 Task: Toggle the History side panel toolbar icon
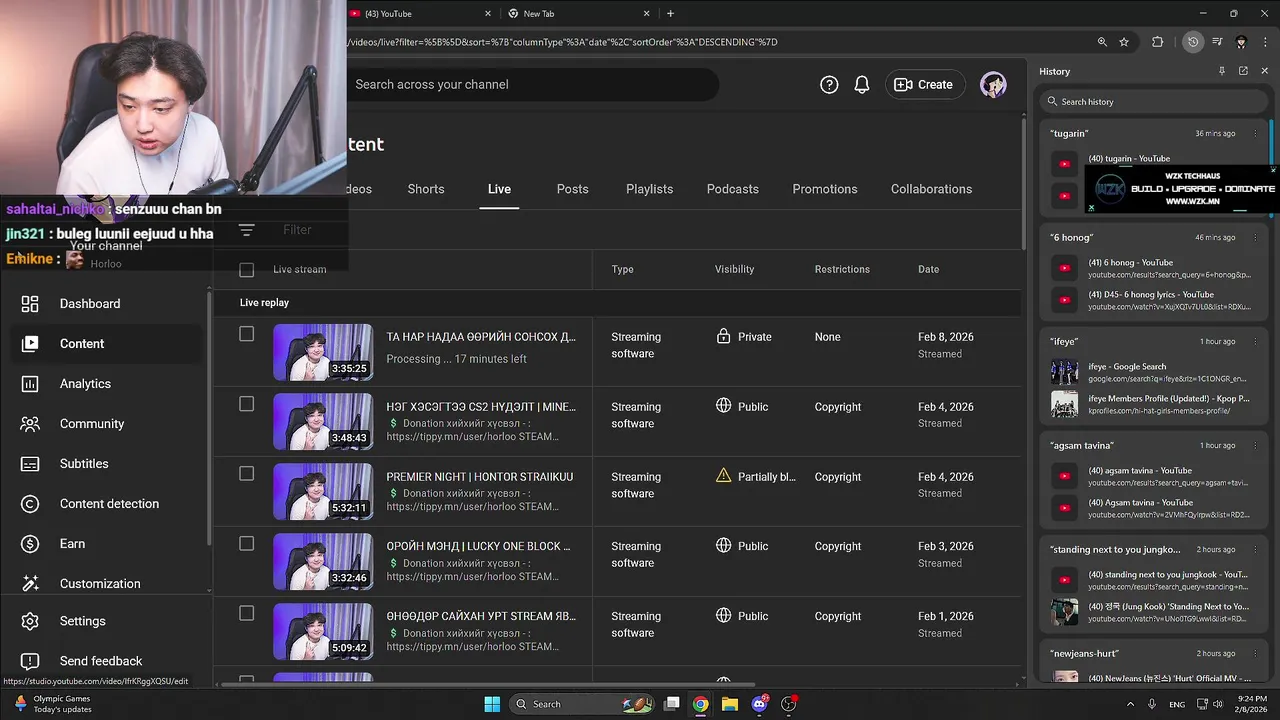coord(1192,42)
